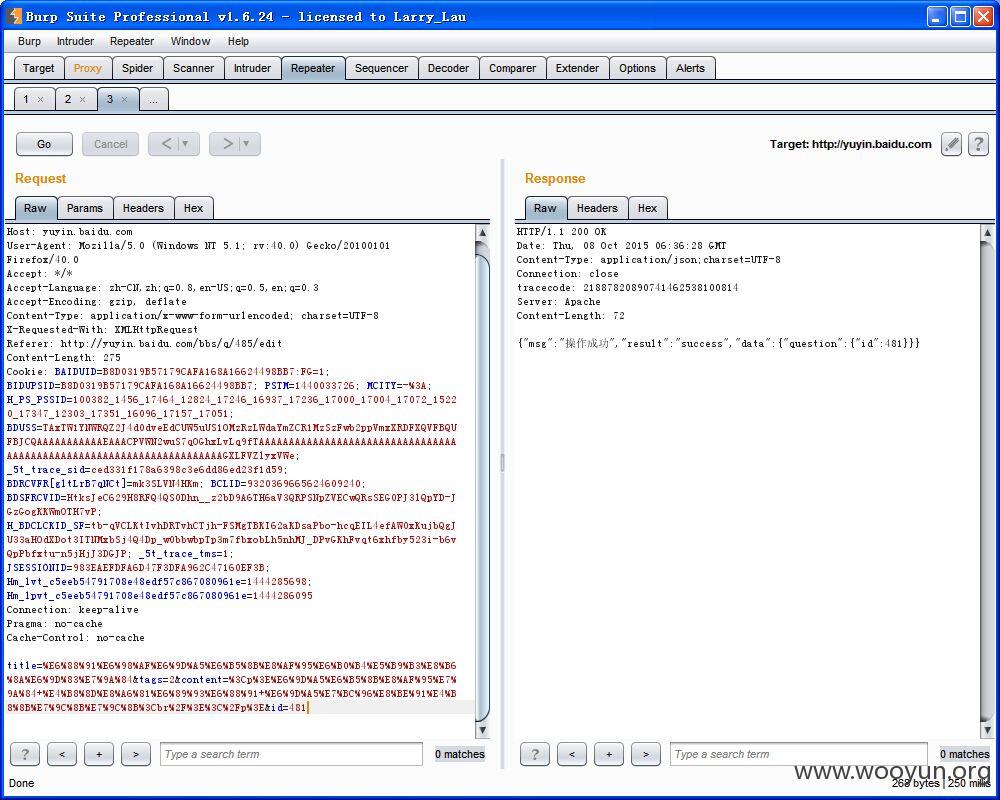The width and height of the screenshot is (1000, 800).
Task: Click request pane scrollbar down arrow
Action: 483,730
